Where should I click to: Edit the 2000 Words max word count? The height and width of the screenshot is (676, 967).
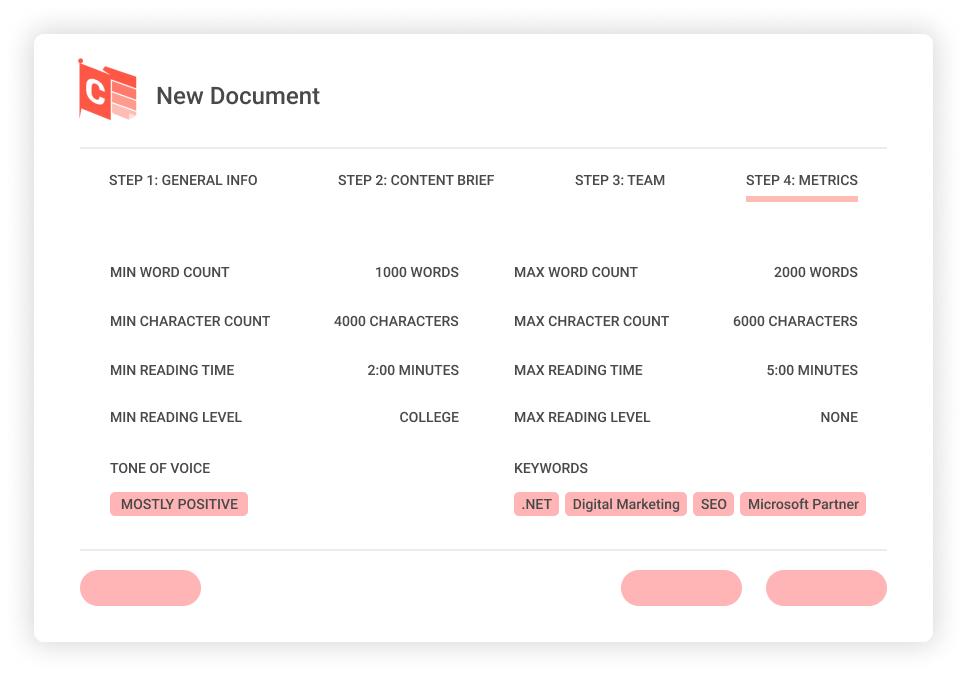[x=815, y=272]
